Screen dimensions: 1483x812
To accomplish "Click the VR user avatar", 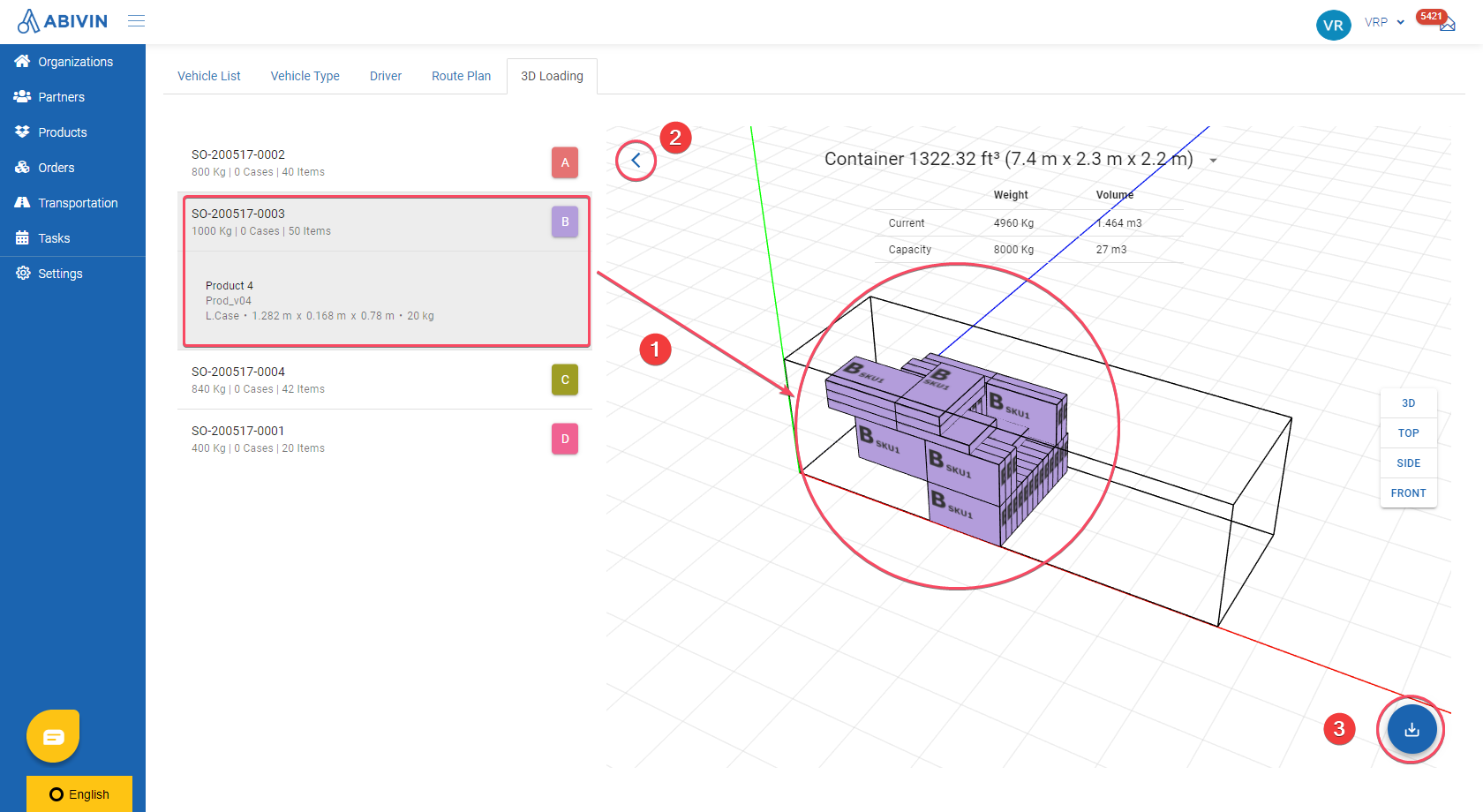I will 1333,25.
